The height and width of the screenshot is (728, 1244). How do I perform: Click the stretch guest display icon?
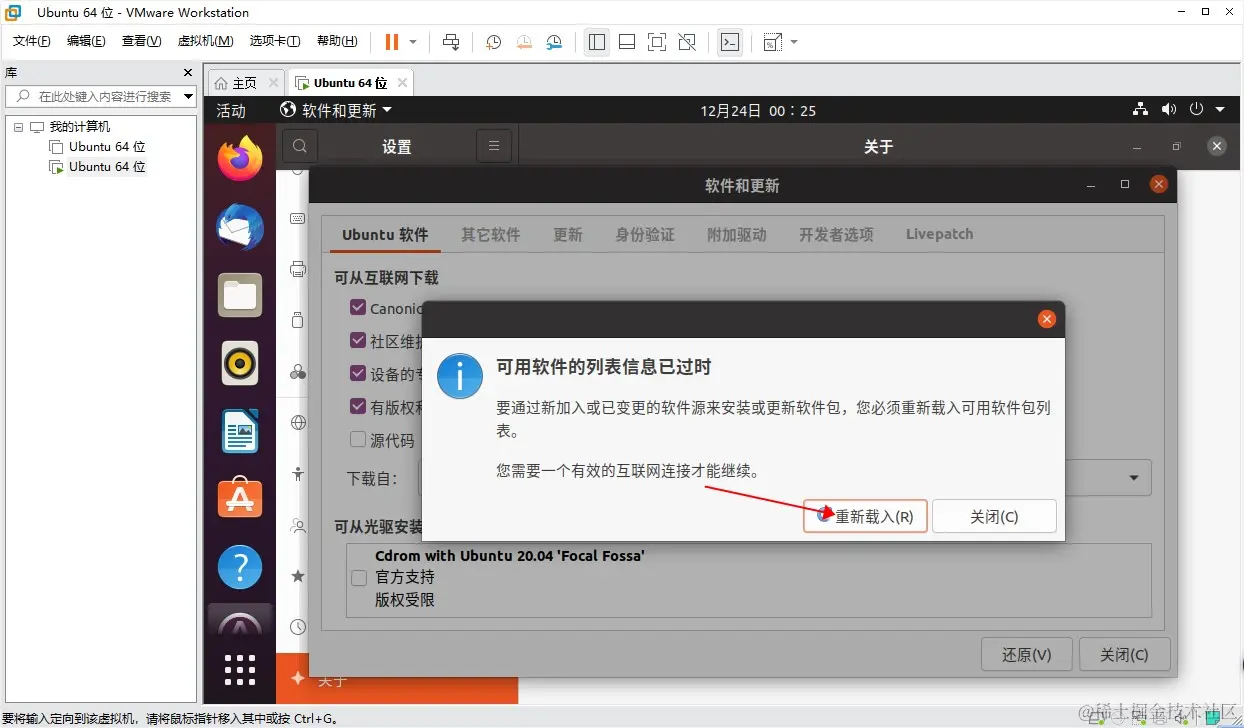click(772, 42)
